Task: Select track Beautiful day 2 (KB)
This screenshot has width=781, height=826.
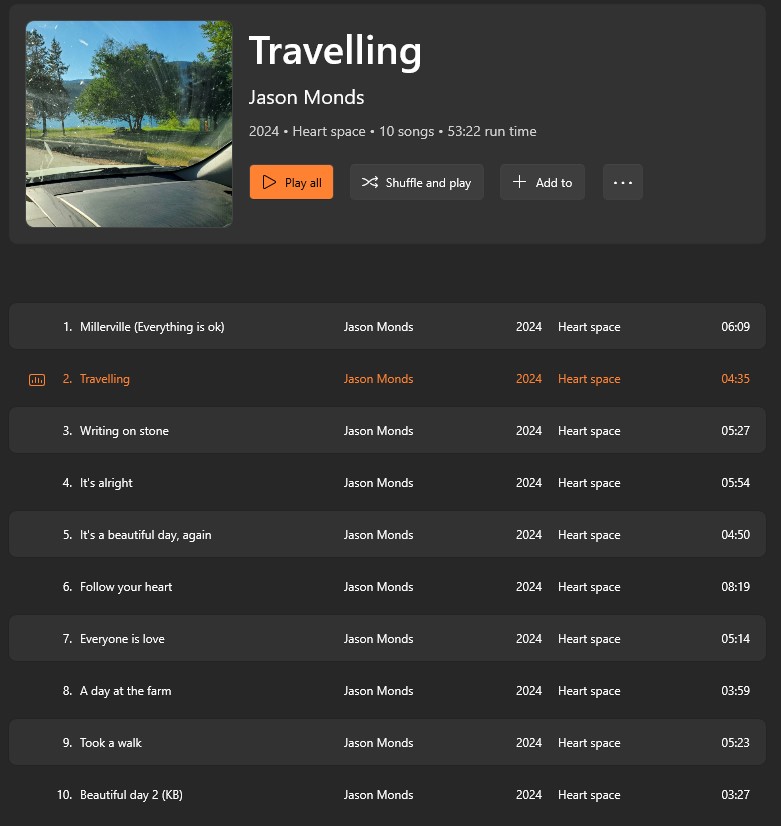Action: tap(131, 795)
